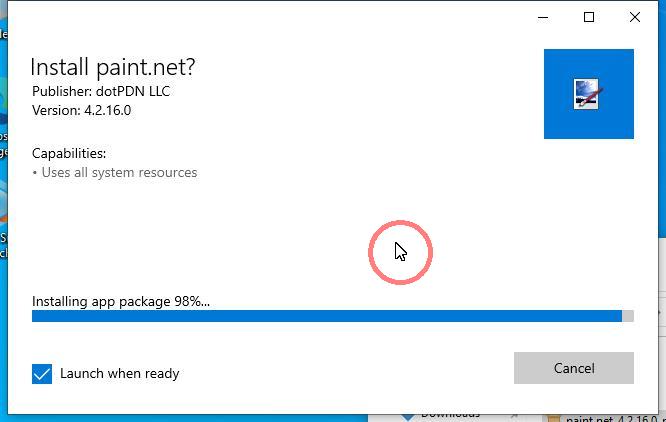Click the 'Uses all system resources' capability item
The image size is (666, 422).
pyautogui.click(x=118, y=172)
